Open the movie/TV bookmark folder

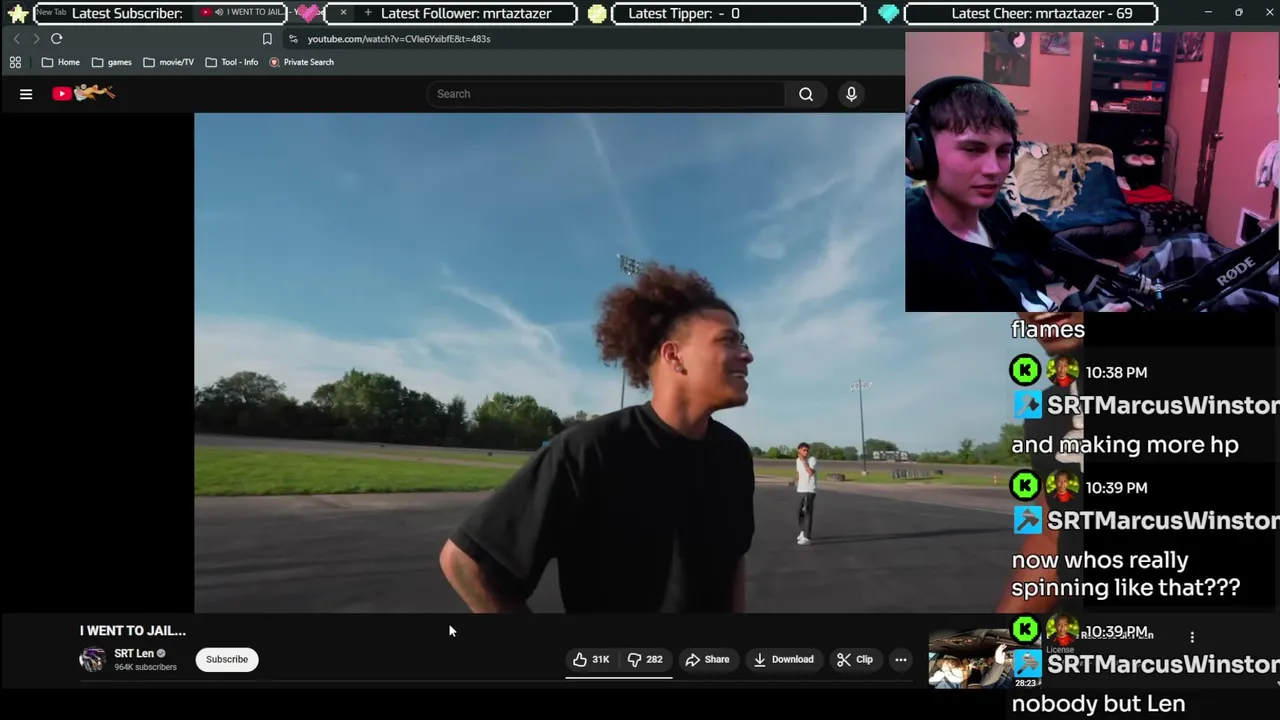169,62
